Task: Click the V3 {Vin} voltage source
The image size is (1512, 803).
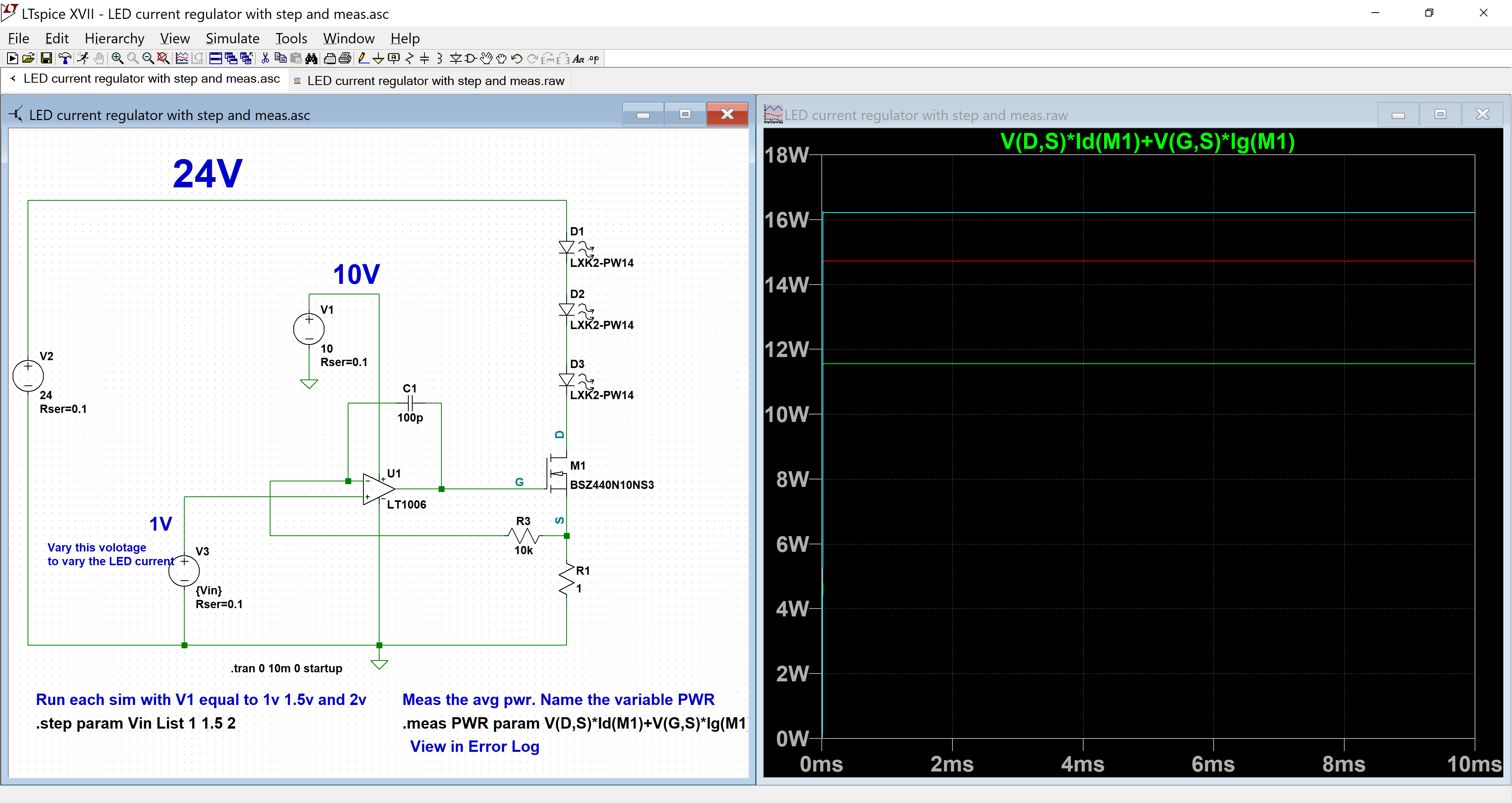Action: (184, 570)
